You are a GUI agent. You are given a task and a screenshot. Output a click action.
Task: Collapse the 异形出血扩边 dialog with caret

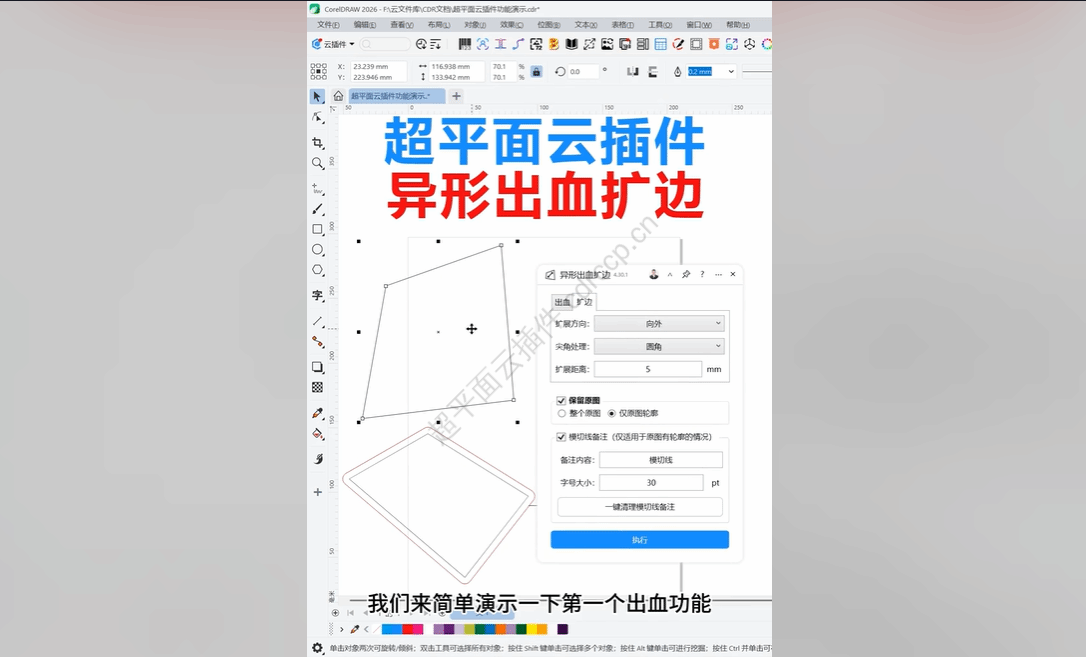click(670, 274)
